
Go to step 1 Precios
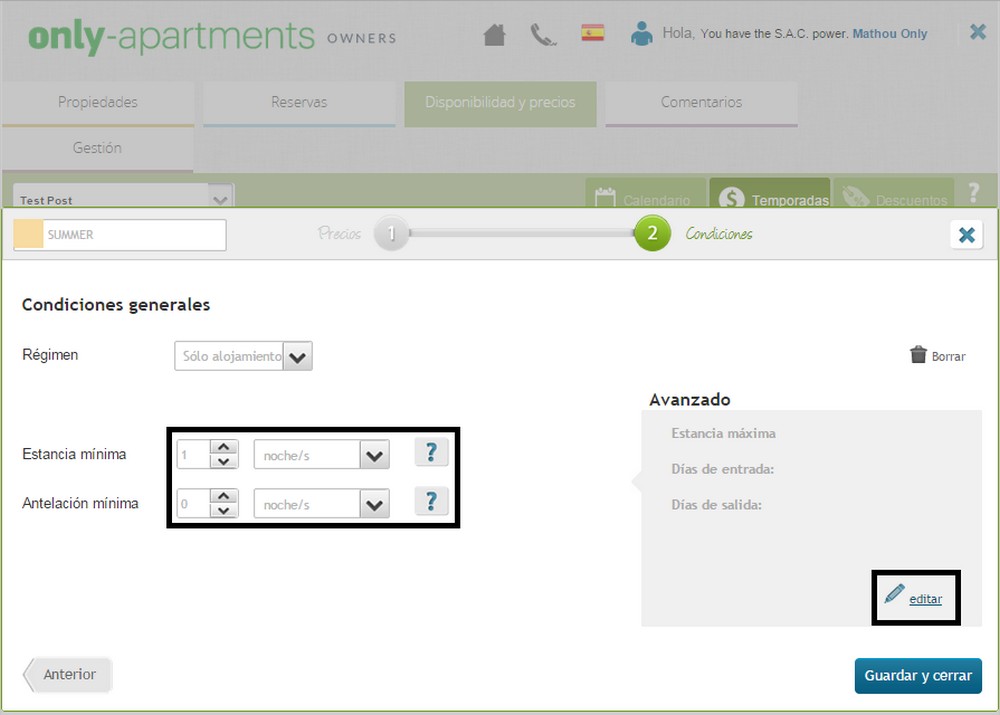(391, 234)
